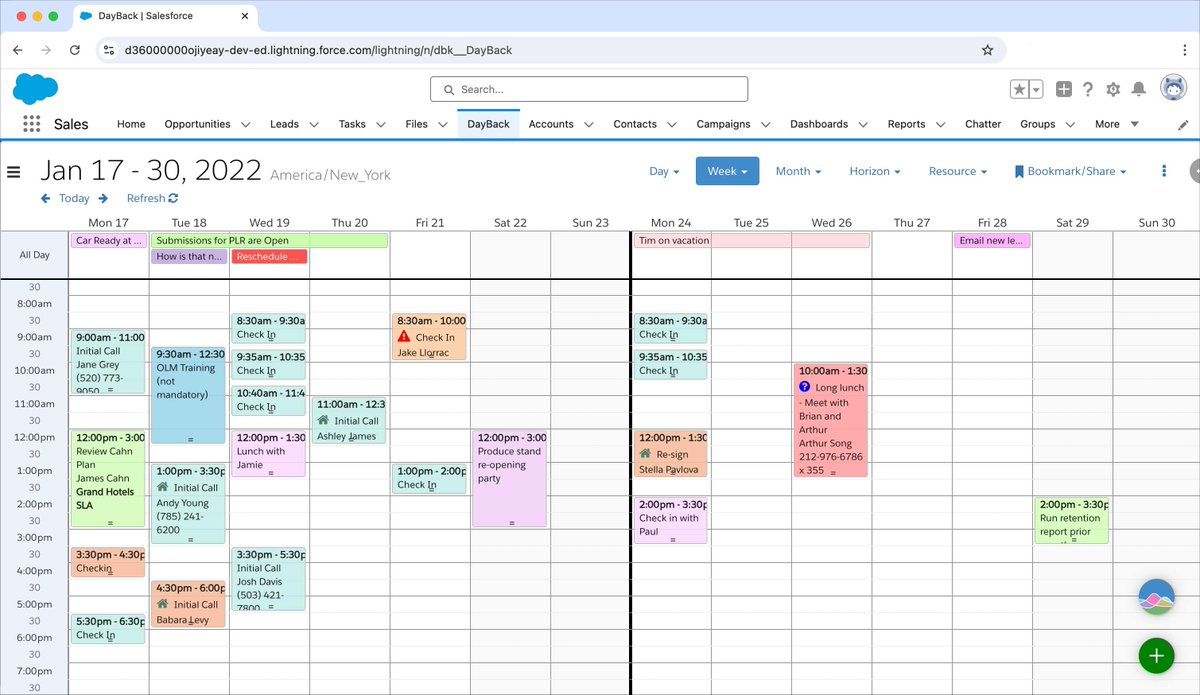Click the home icon on Re-sign event

tap(645, 453)
